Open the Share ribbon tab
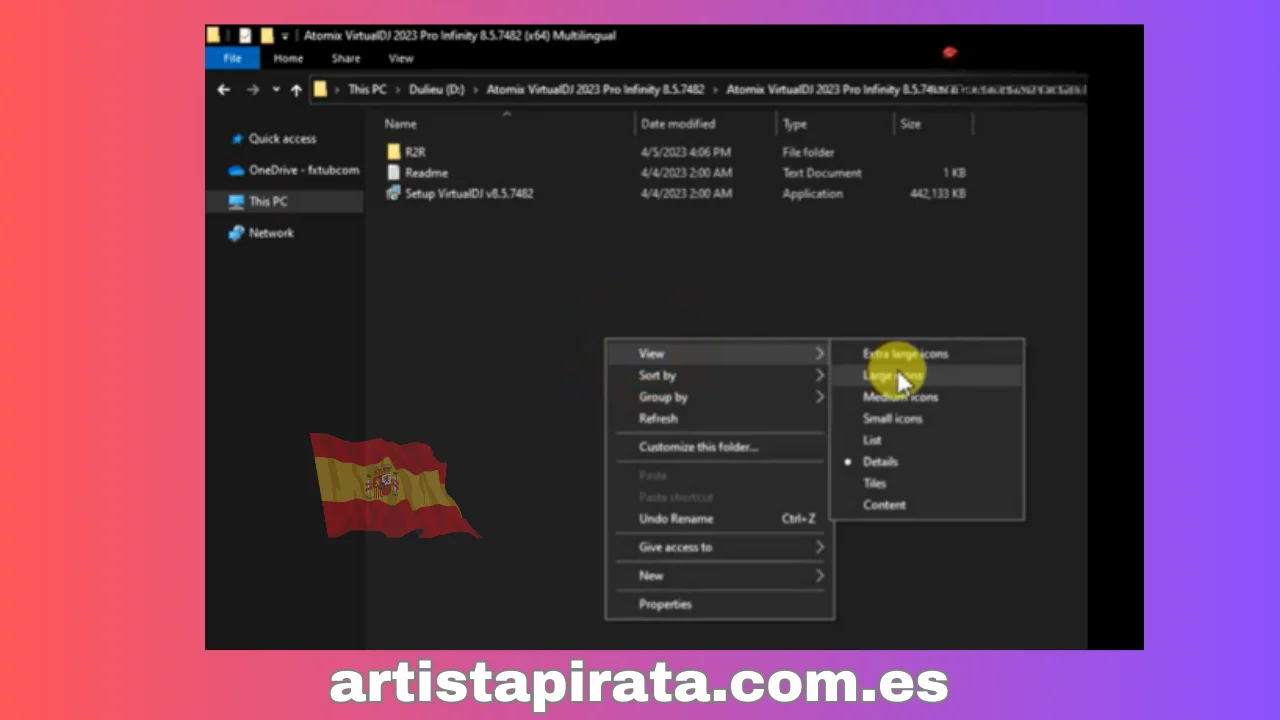This screenshot has height=720, width=1280. point(346,59)
